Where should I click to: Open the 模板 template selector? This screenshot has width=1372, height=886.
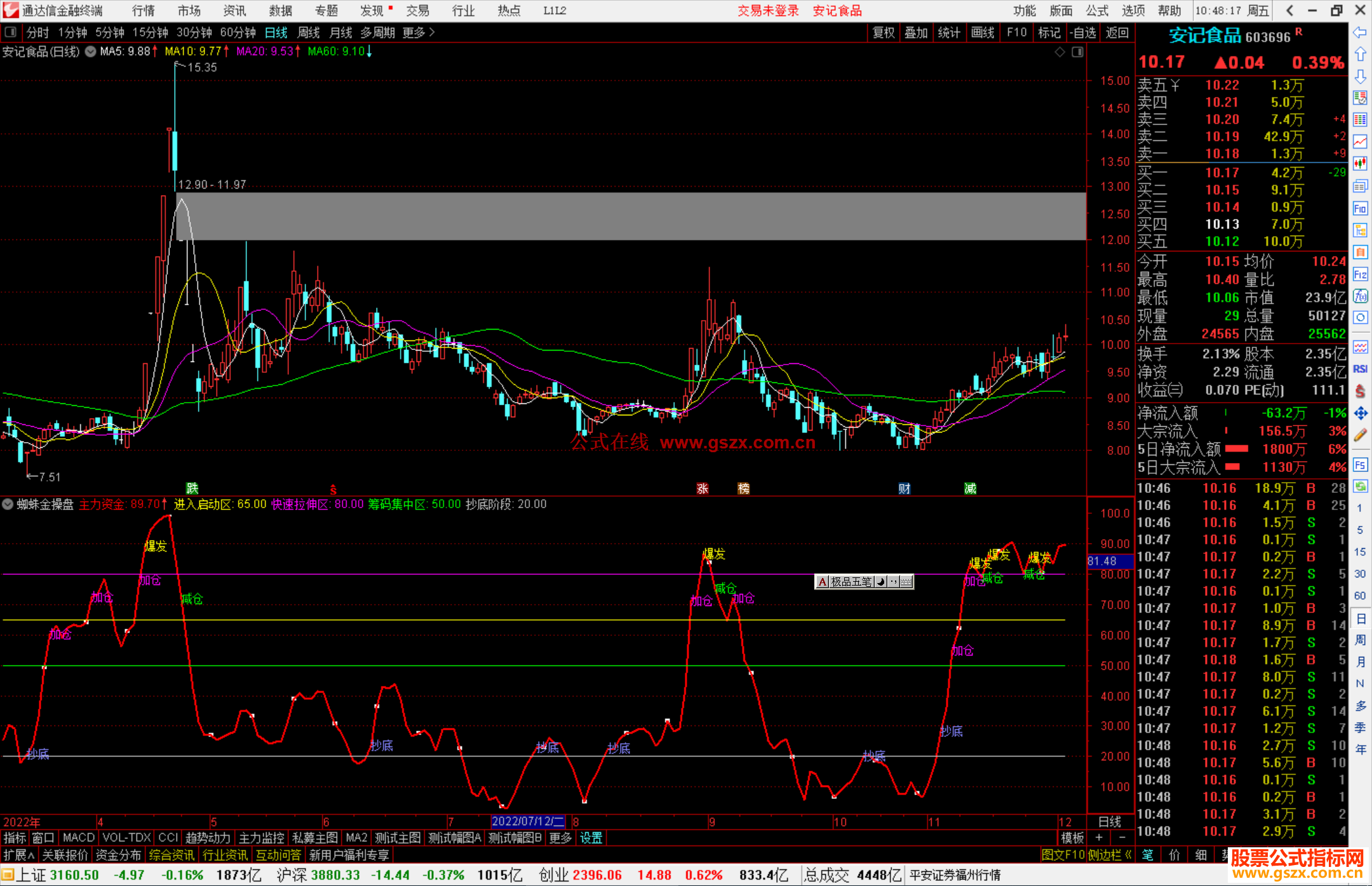pyautogui.click(x=1072, y=838)
